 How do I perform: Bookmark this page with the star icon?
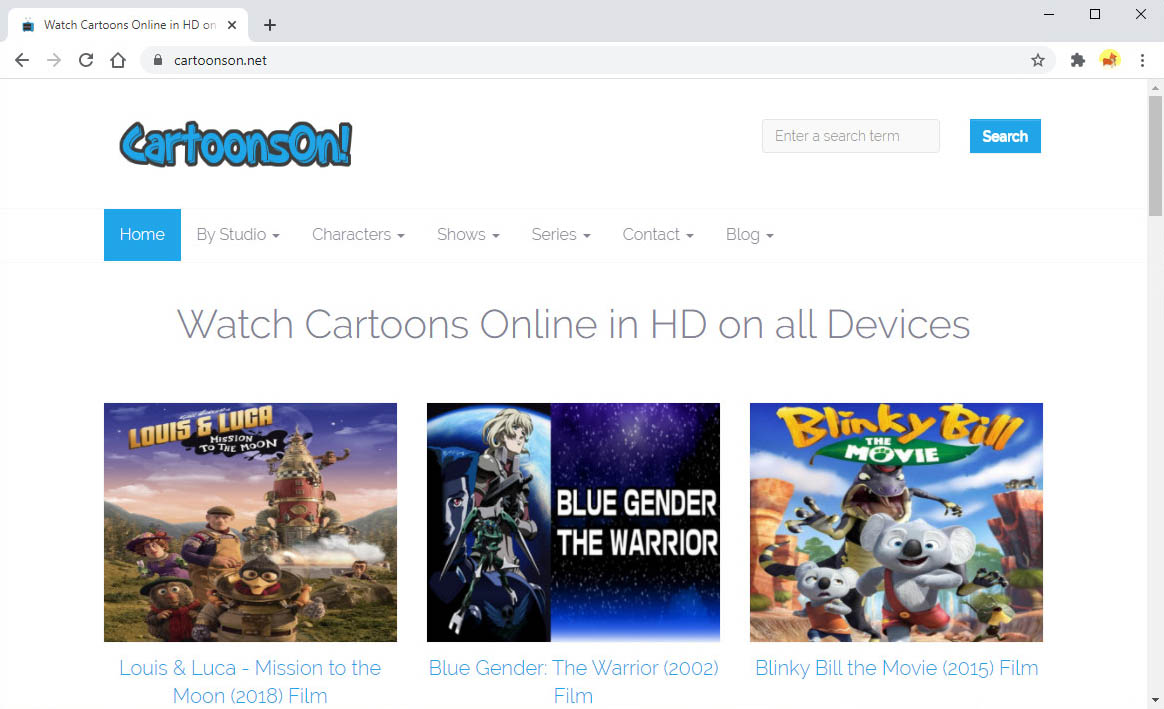pos(1038,60)
